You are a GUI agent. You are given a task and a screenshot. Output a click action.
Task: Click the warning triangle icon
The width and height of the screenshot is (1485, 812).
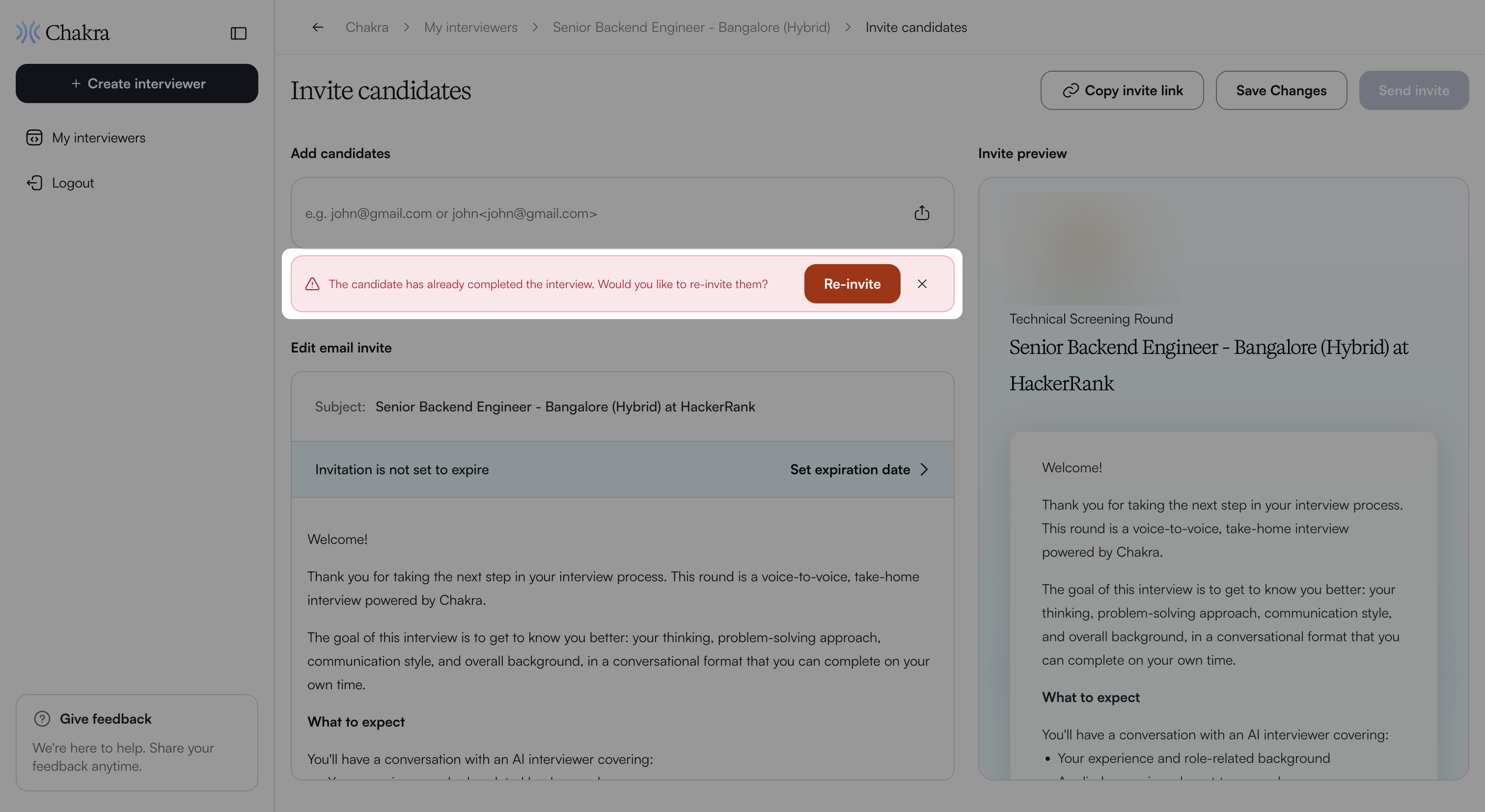312,284
